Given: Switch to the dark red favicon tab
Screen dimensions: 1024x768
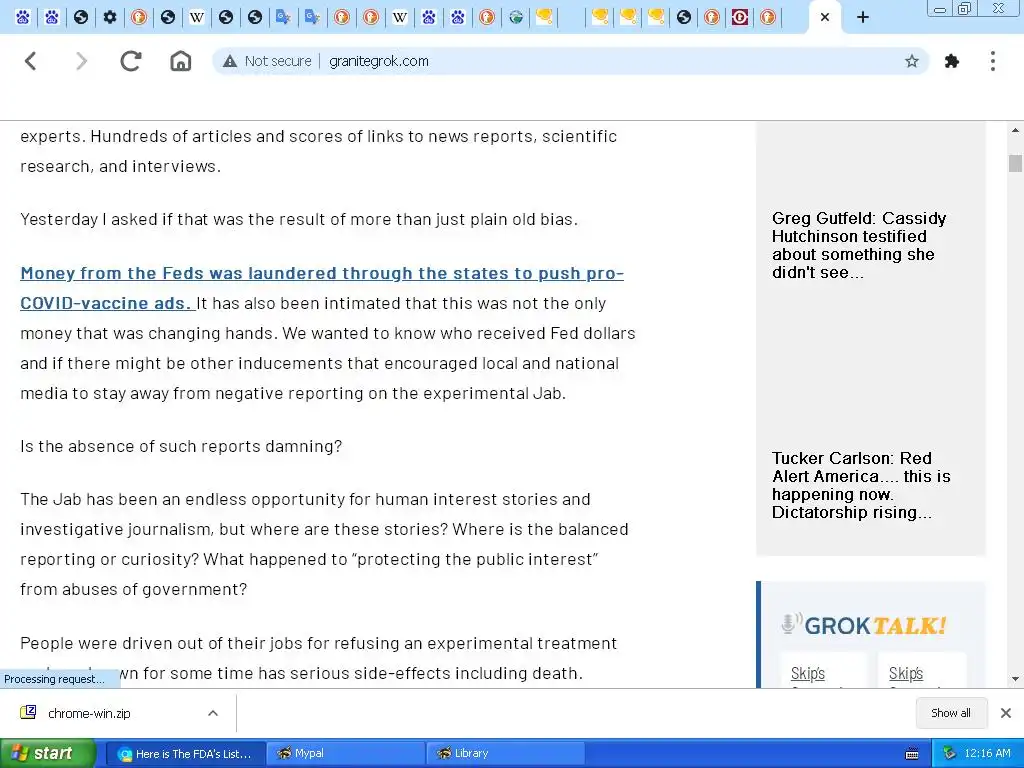Looking at the screenshot, I should click(x=739, y=17).
